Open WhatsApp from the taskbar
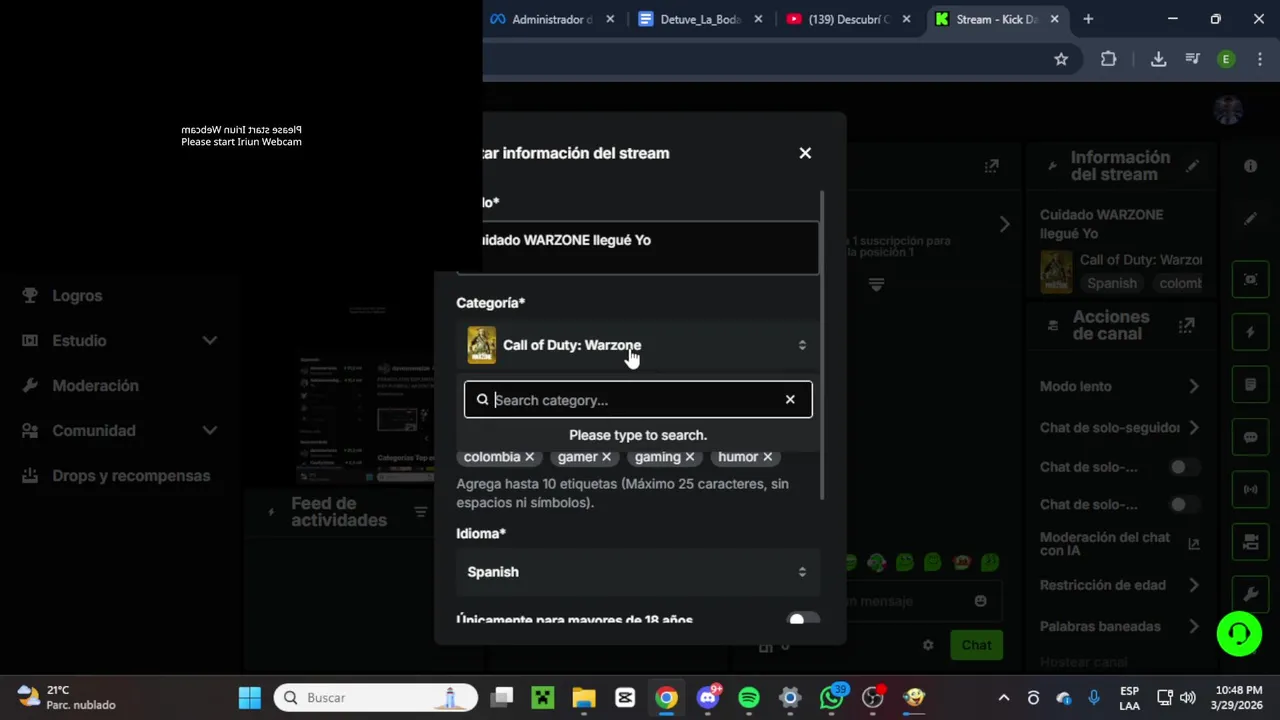 [831, 697]
